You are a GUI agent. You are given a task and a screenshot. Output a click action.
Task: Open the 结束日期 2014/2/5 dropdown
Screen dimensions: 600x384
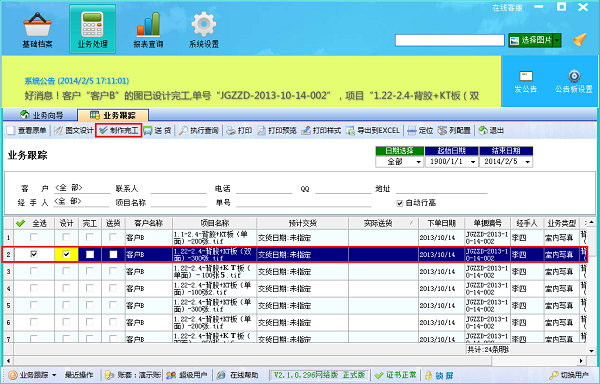[x=528, y=162]
